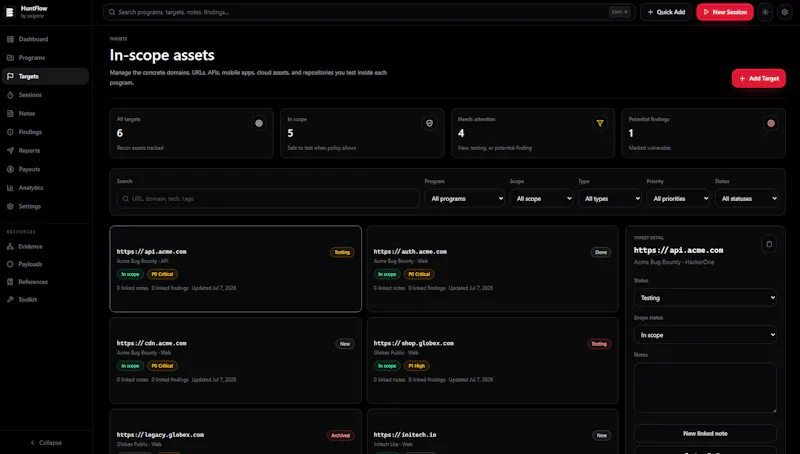The height and width of the screenshot is (454, 800).
Task: Expand the All scope dropdown
Action: point(542,198)
